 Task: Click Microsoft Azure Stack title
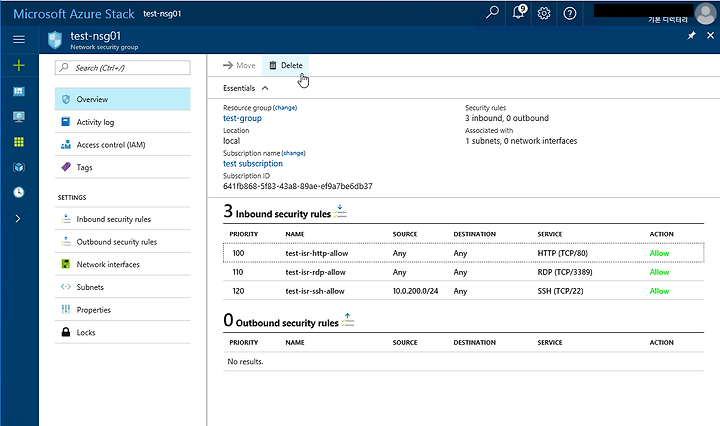coord(74,14)
